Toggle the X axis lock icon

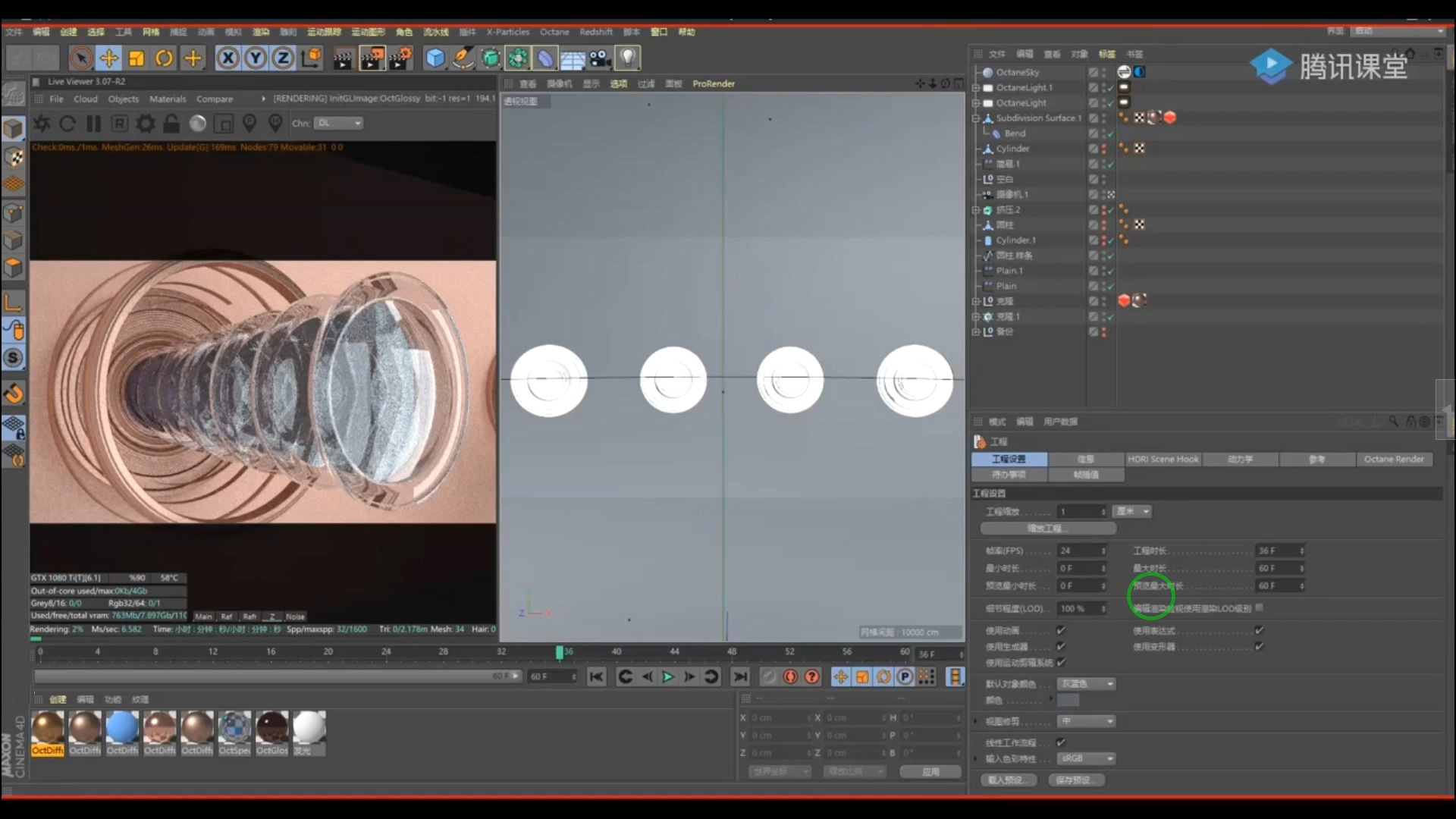[x=227, y=58]
